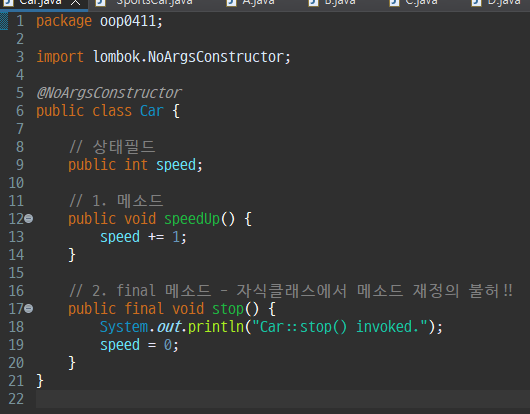Viewport: 530px width, 414px height.
Task: Click 'lombok.NoArgsConstructor' in the import statement
Action: 188,57
